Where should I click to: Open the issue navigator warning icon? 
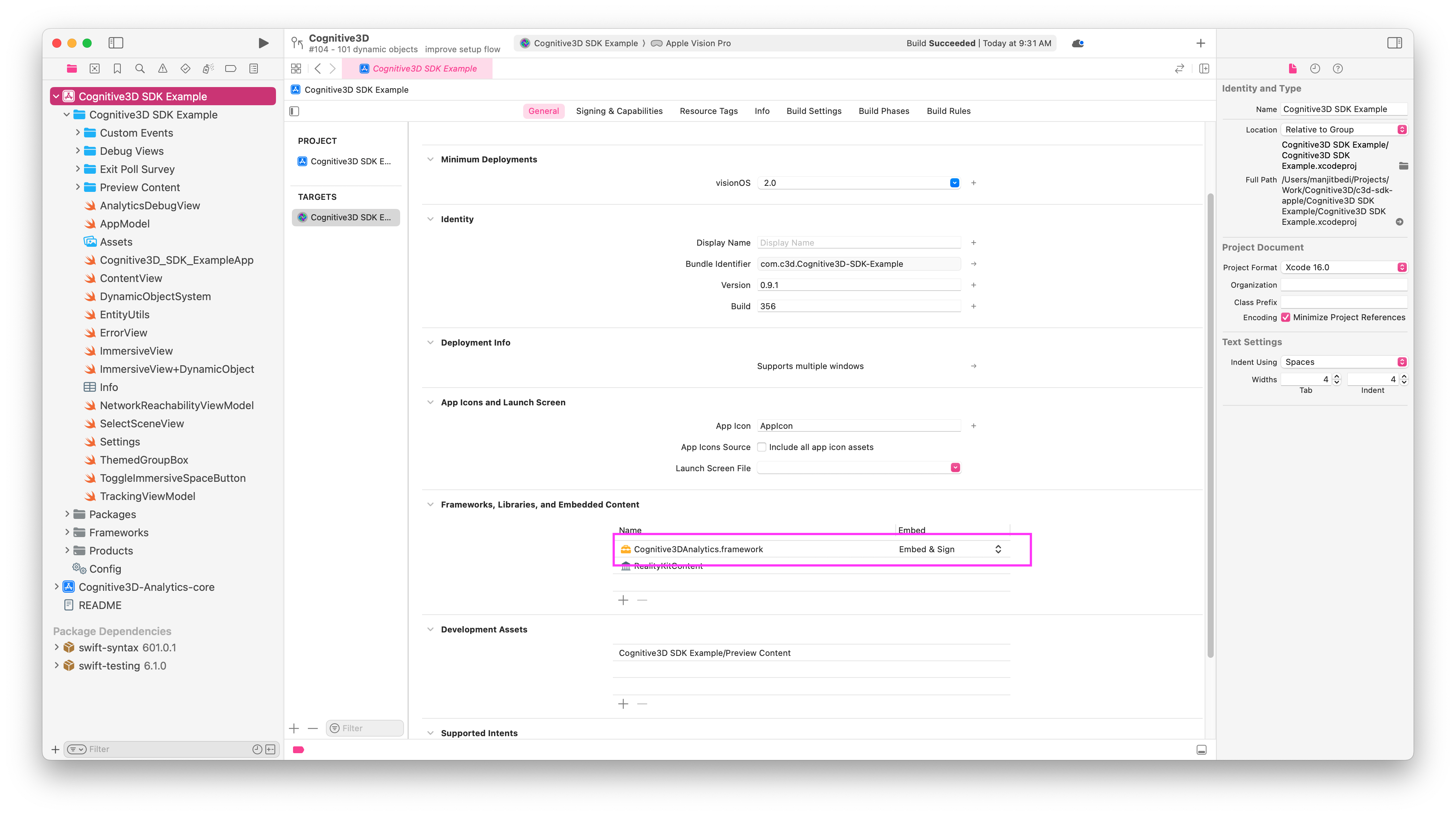(x=162, y=69)
